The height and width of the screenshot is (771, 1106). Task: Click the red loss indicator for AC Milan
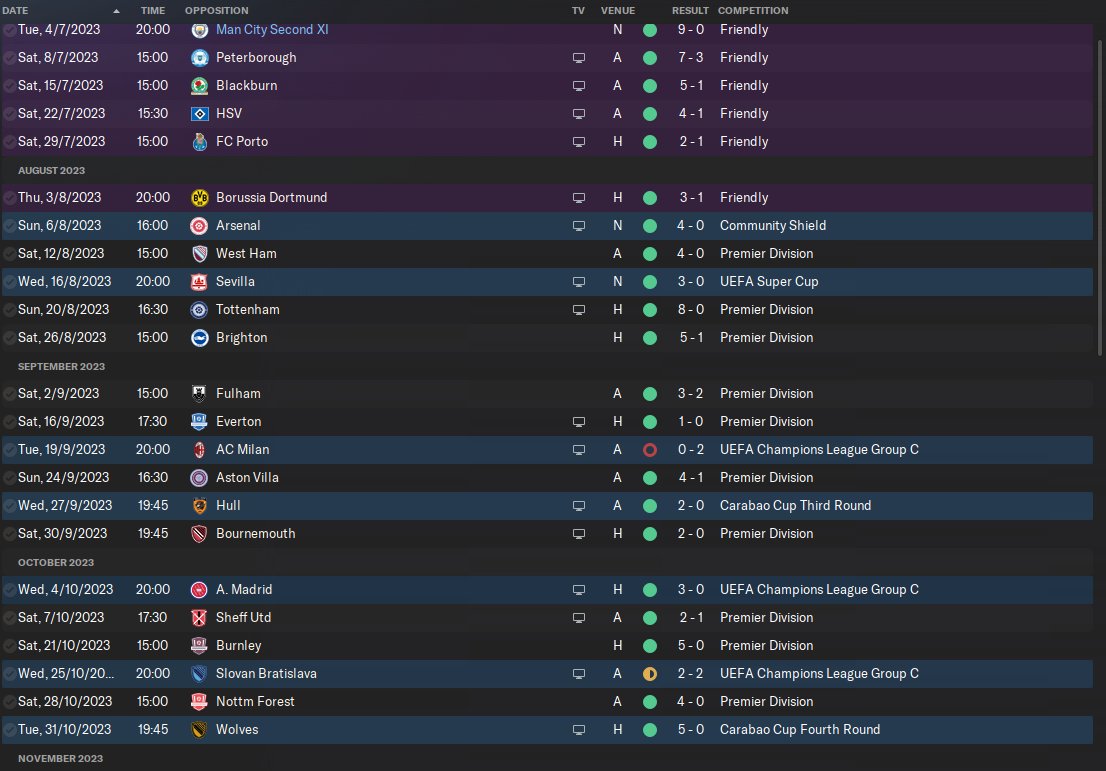[x=650, y=449]
